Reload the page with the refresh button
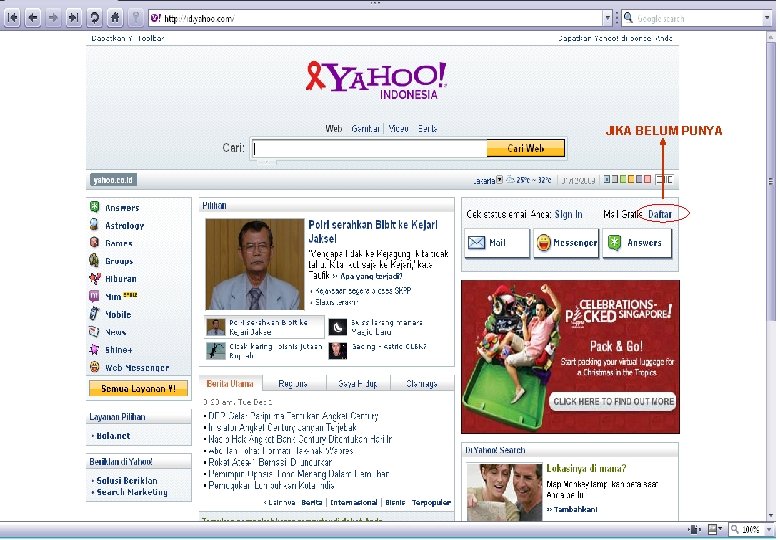 pos(95,18)
